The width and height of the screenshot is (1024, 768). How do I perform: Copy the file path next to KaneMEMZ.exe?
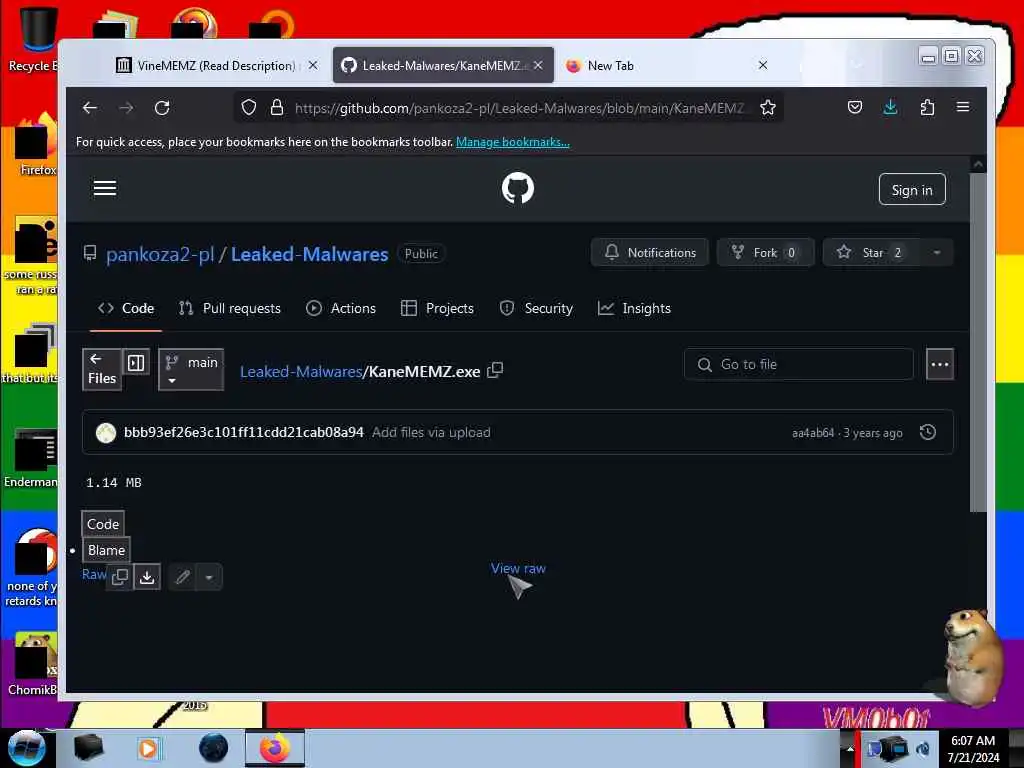[495, 370]
